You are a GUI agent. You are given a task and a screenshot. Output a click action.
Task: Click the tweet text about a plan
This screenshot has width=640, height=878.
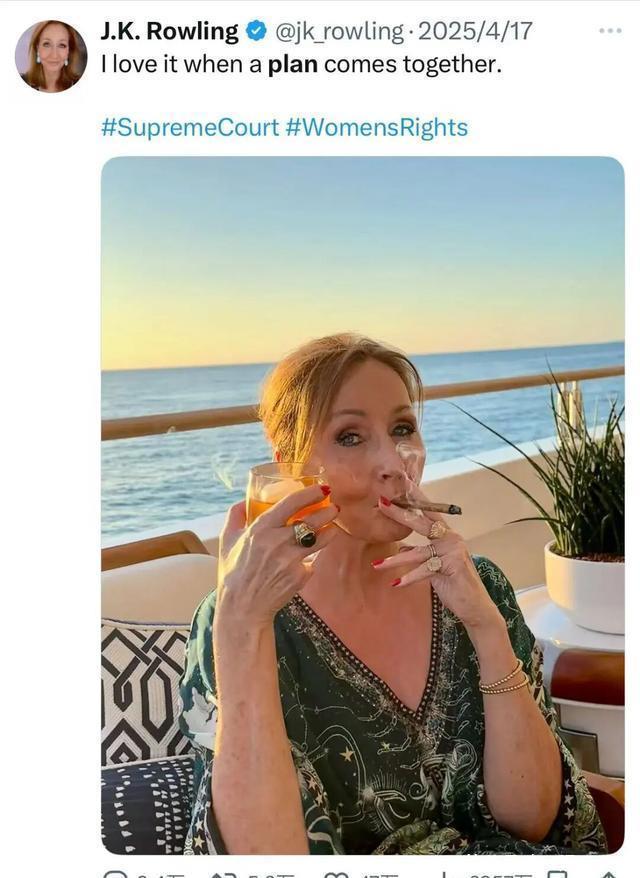coord(300,66)
